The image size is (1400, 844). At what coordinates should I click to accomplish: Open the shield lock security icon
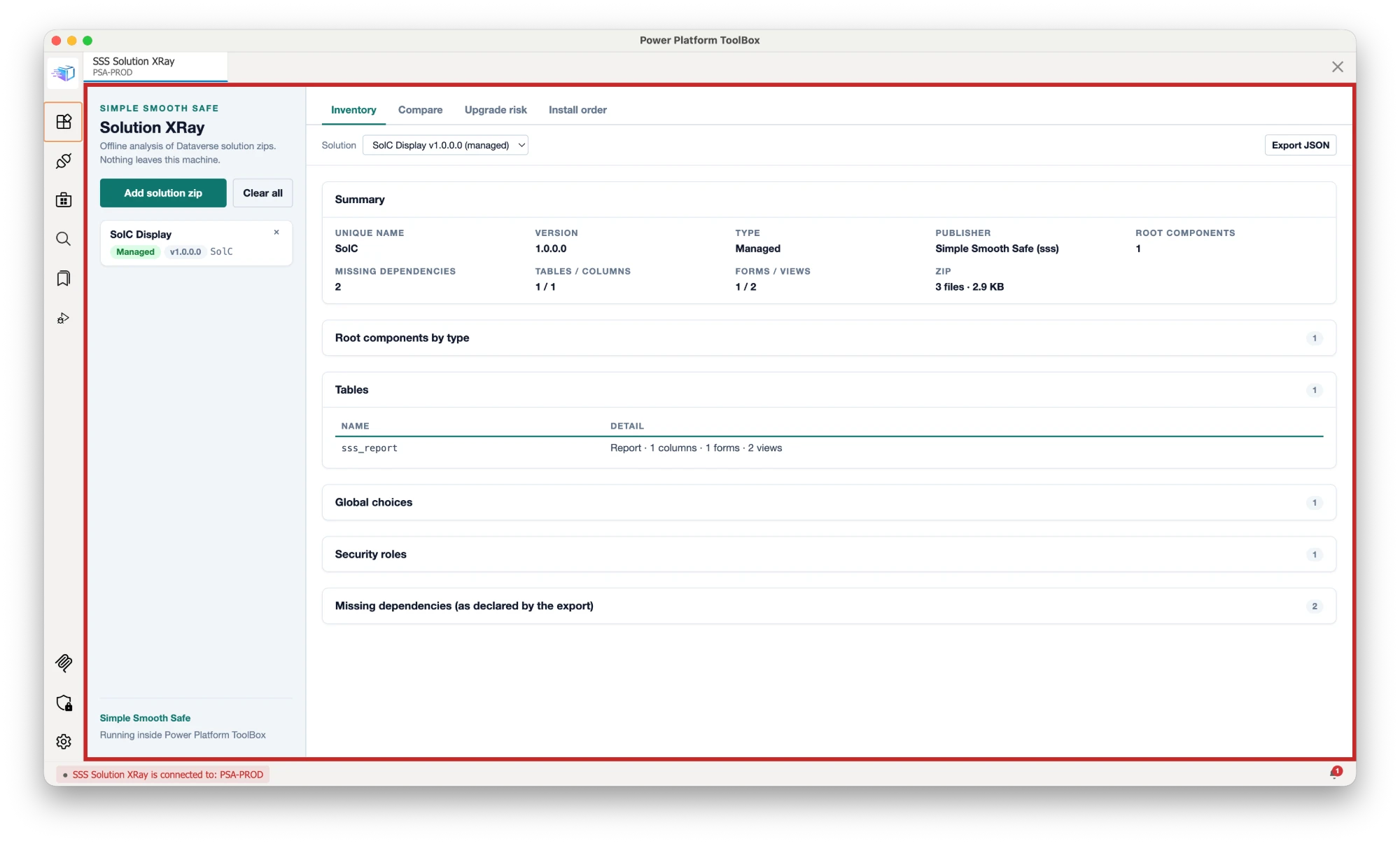pos(64,703)
